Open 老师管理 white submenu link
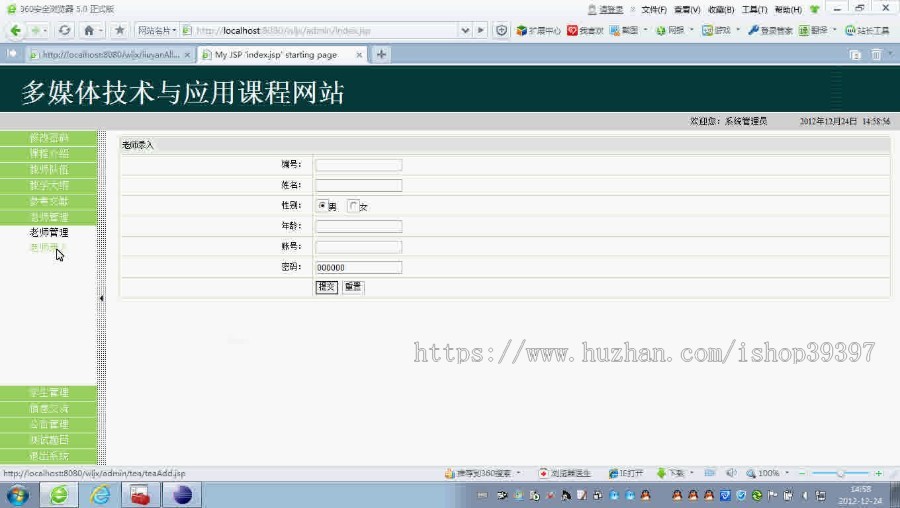This screenshot has width=900, height=508. pyautogui.click(x=49, y=232)
